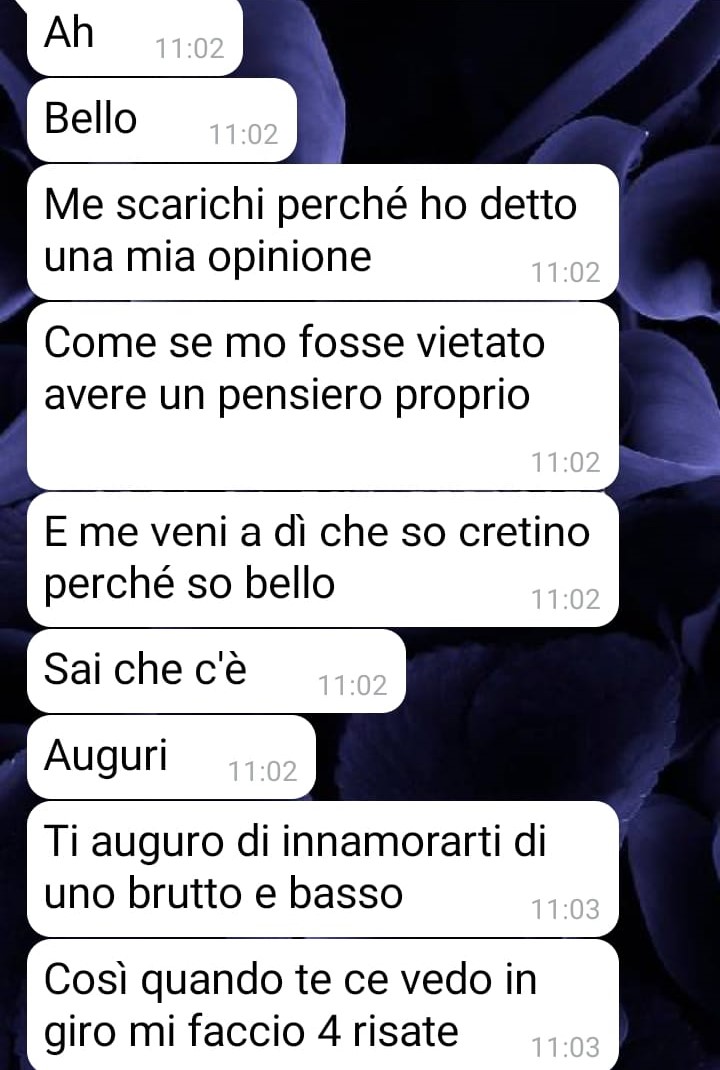The width and height of the screenshot is (720, 1070).
Task: Click the words '4 risate' in last message
Action: [388, 1031]
